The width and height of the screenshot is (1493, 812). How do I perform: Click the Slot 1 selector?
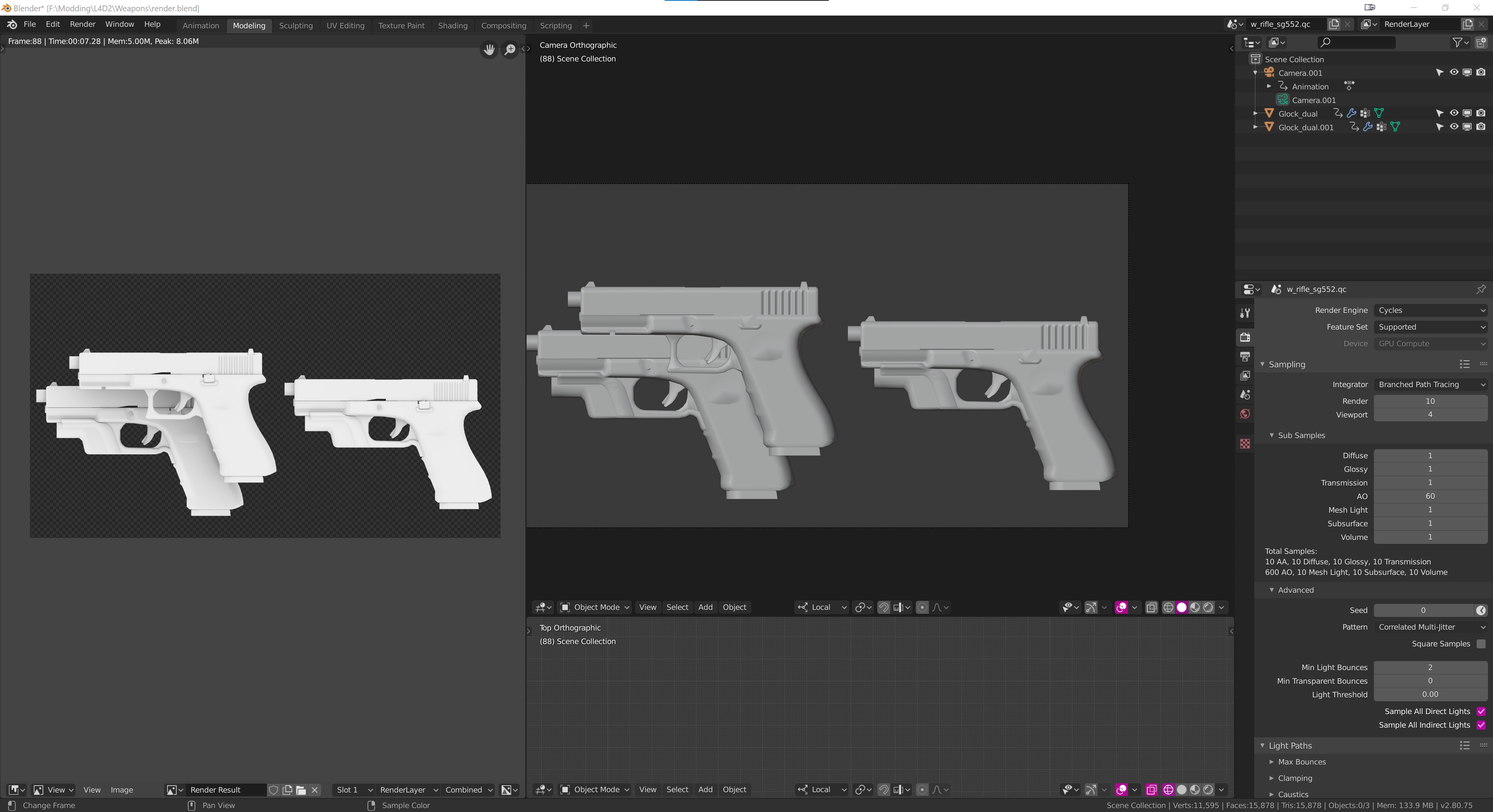[x=353, y=789]
